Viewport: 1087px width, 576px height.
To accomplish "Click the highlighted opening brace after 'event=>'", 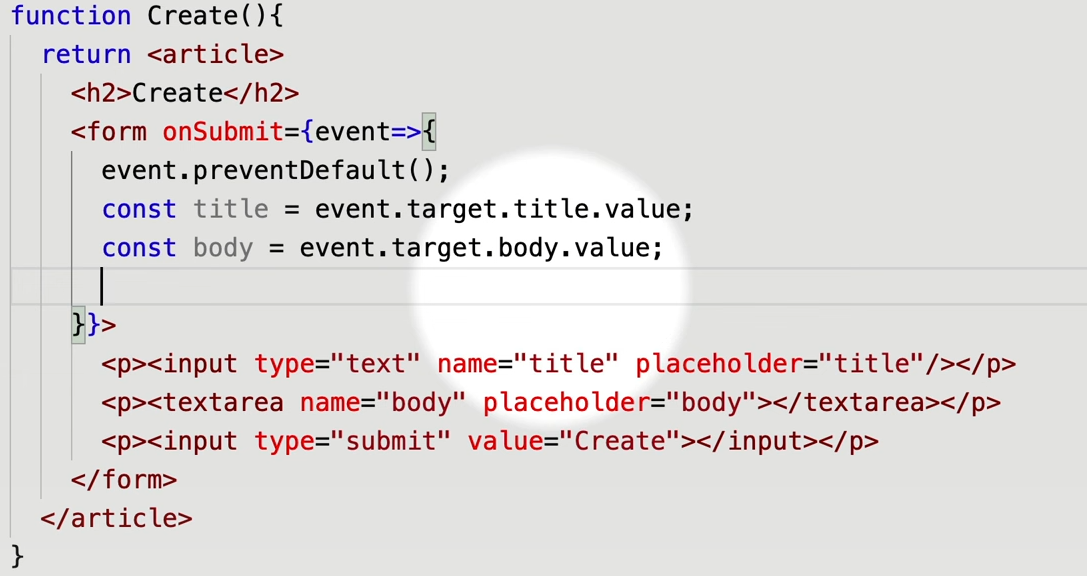I will [429, 132].
